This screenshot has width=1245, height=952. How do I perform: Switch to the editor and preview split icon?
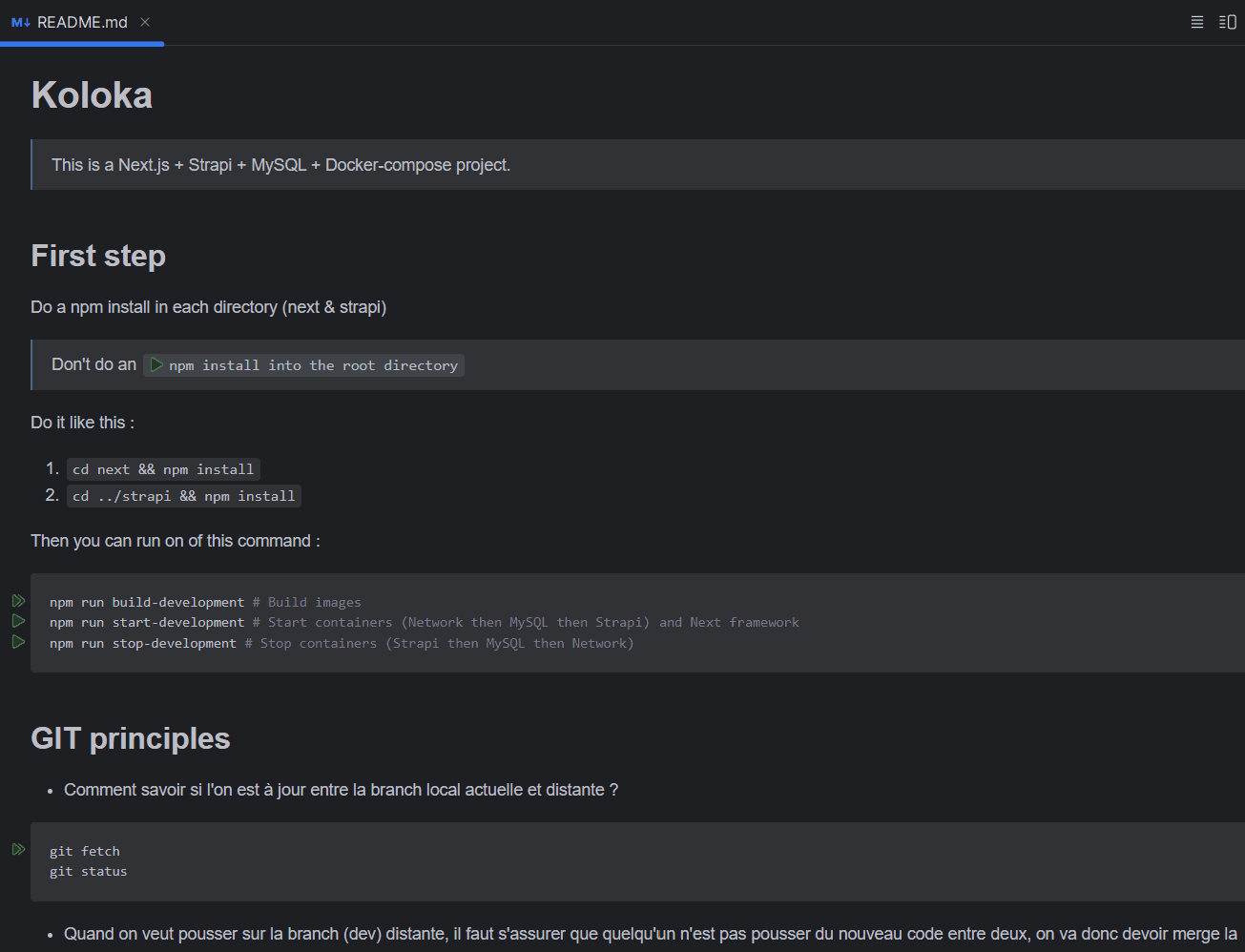point(1228,22)
